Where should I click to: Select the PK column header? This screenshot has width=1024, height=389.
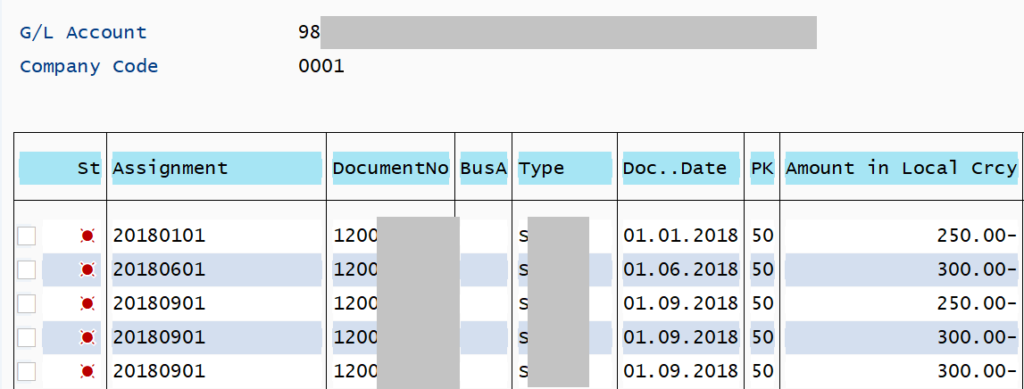(762, 168)
